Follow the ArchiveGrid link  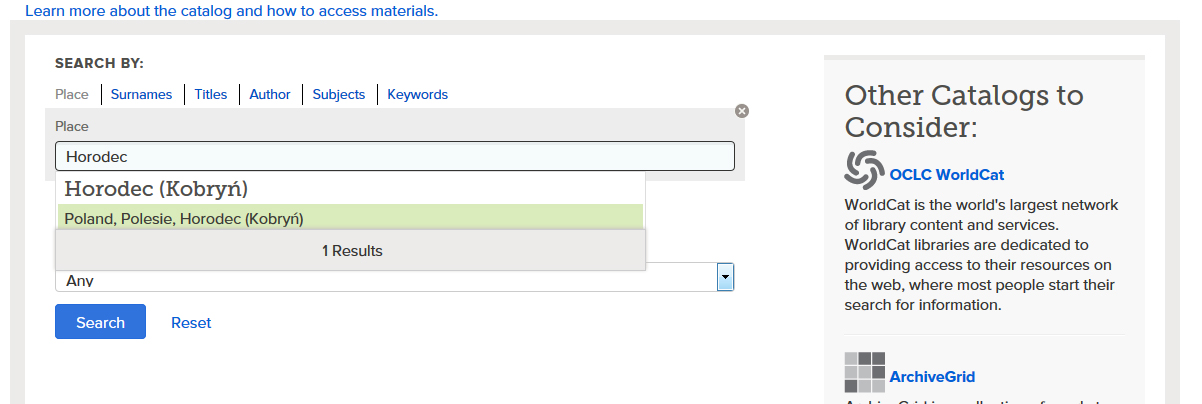click(932, 377)
